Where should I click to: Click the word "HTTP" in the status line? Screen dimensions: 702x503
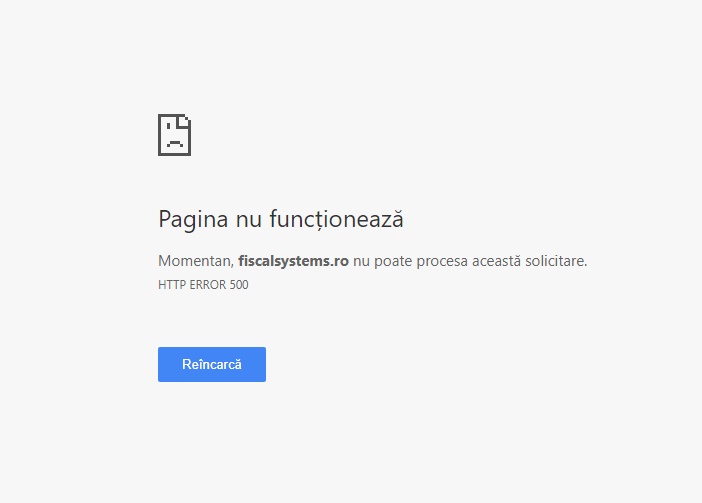click(172, 285)
